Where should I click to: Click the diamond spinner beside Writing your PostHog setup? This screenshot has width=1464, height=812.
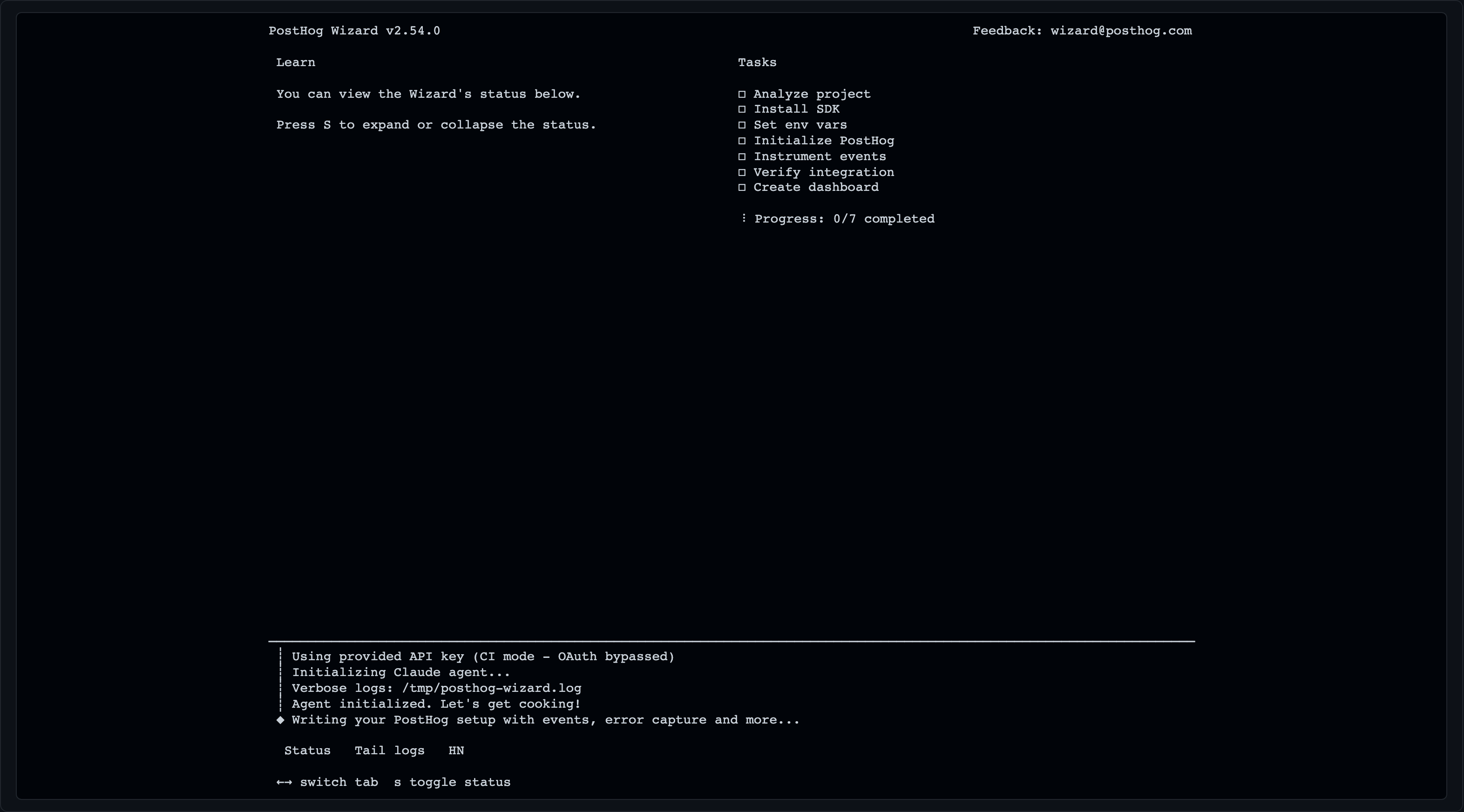tap(280, 720)
